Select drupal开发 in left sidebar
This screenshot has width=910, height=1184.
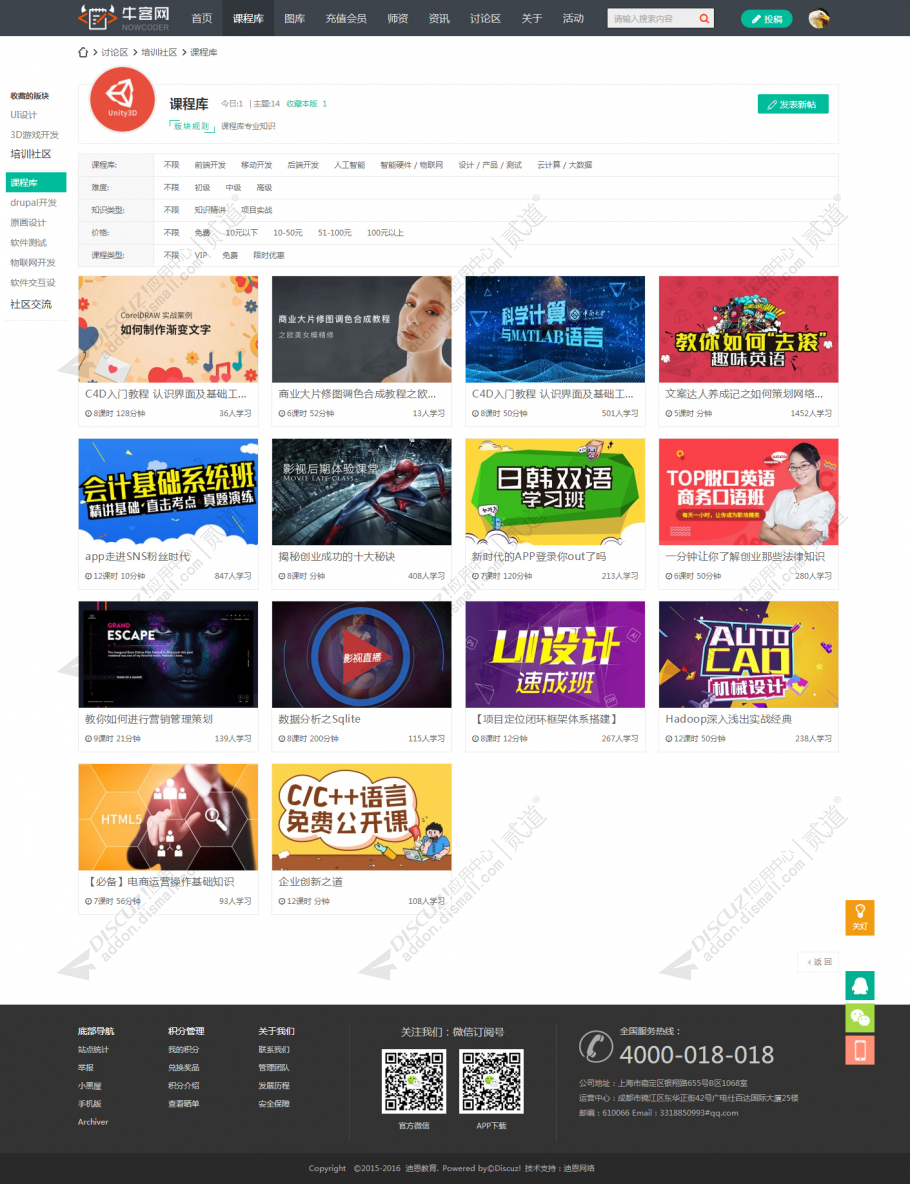click(33, 202)
